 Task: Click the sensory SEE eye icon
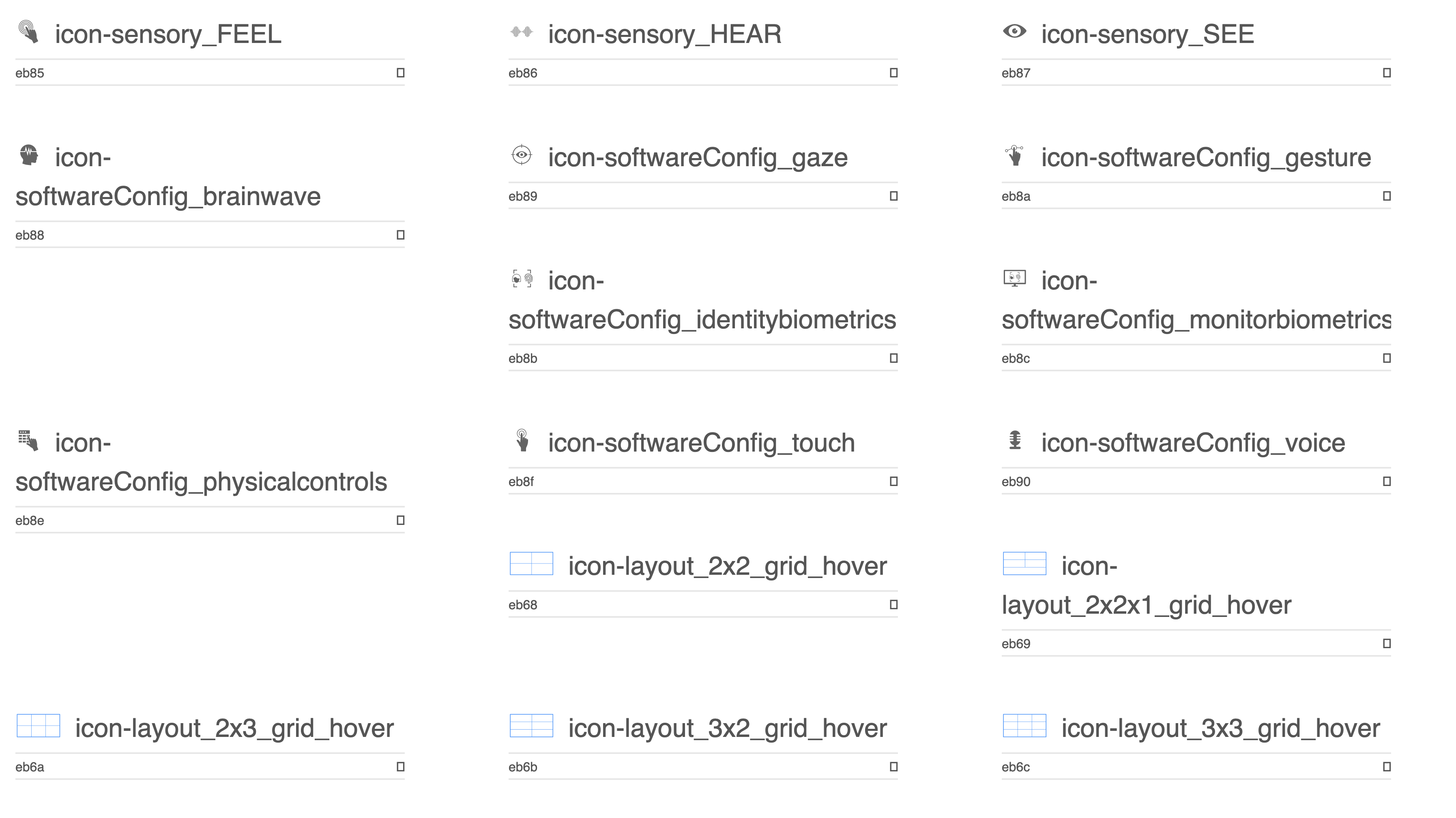1015,31
